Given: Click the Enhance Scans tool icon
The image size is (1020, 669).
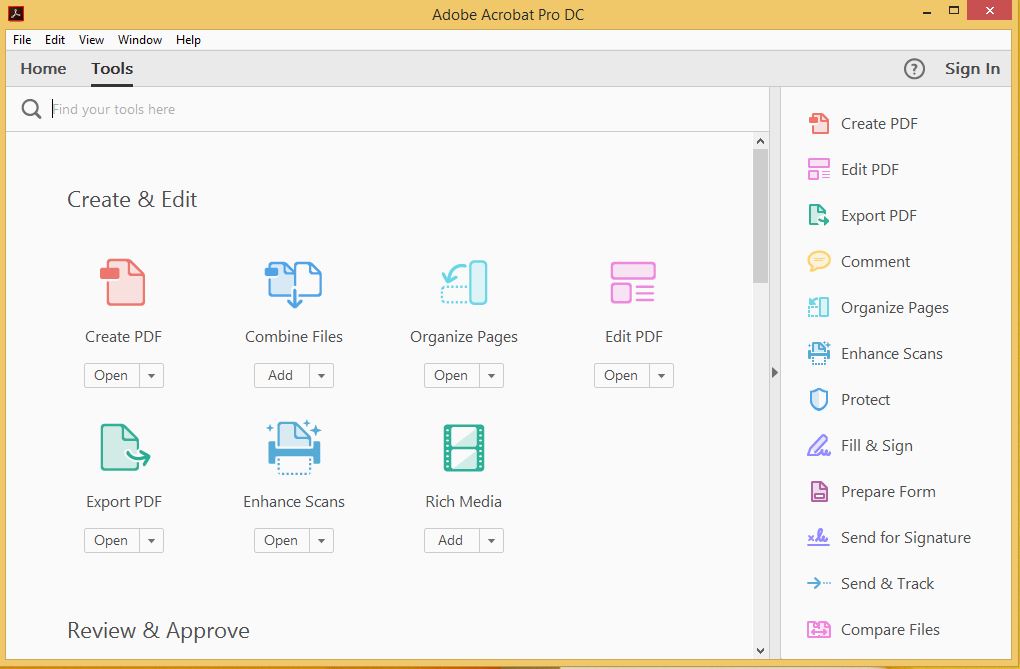Looking at the screenshot, I should [293, 448].
